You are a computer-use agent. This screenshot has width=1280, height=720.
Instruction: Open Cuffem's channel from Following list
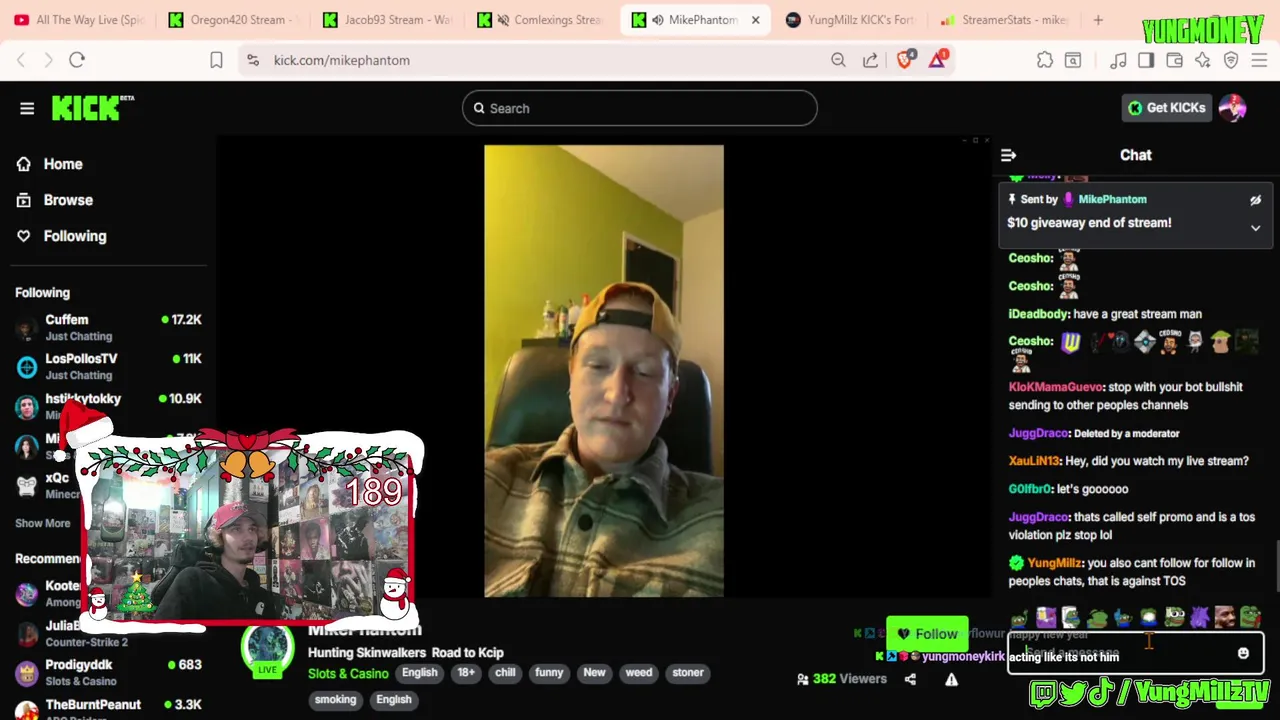108,328
